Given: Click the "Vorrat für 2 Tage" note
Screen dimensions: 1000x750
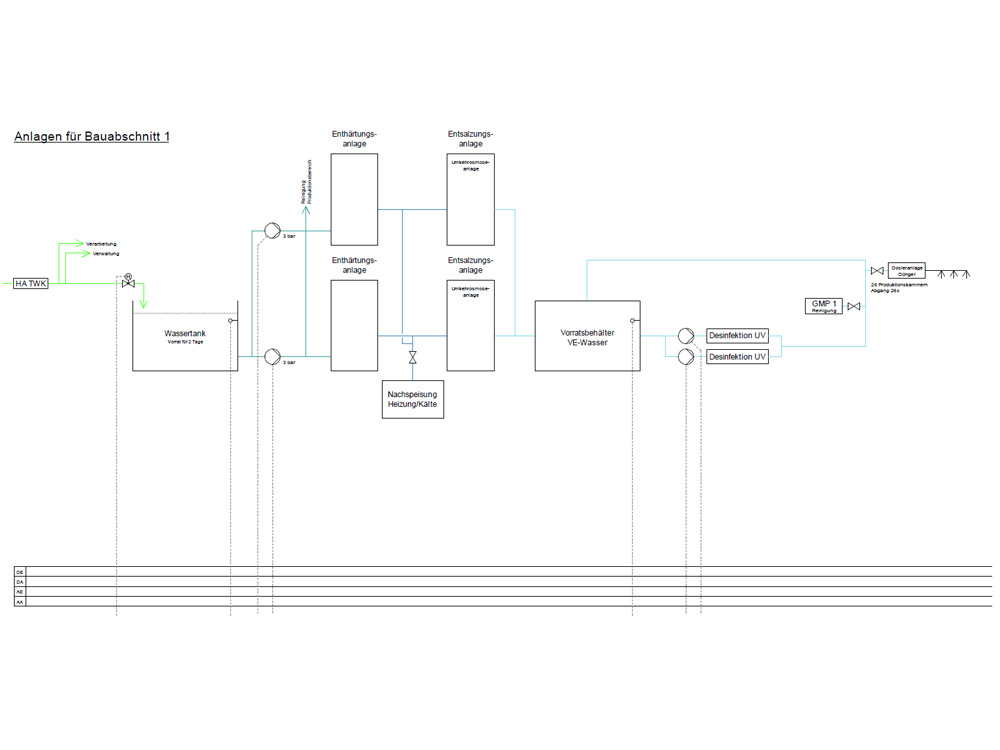Looking at the screenshot, I should (x=185, y=342).
